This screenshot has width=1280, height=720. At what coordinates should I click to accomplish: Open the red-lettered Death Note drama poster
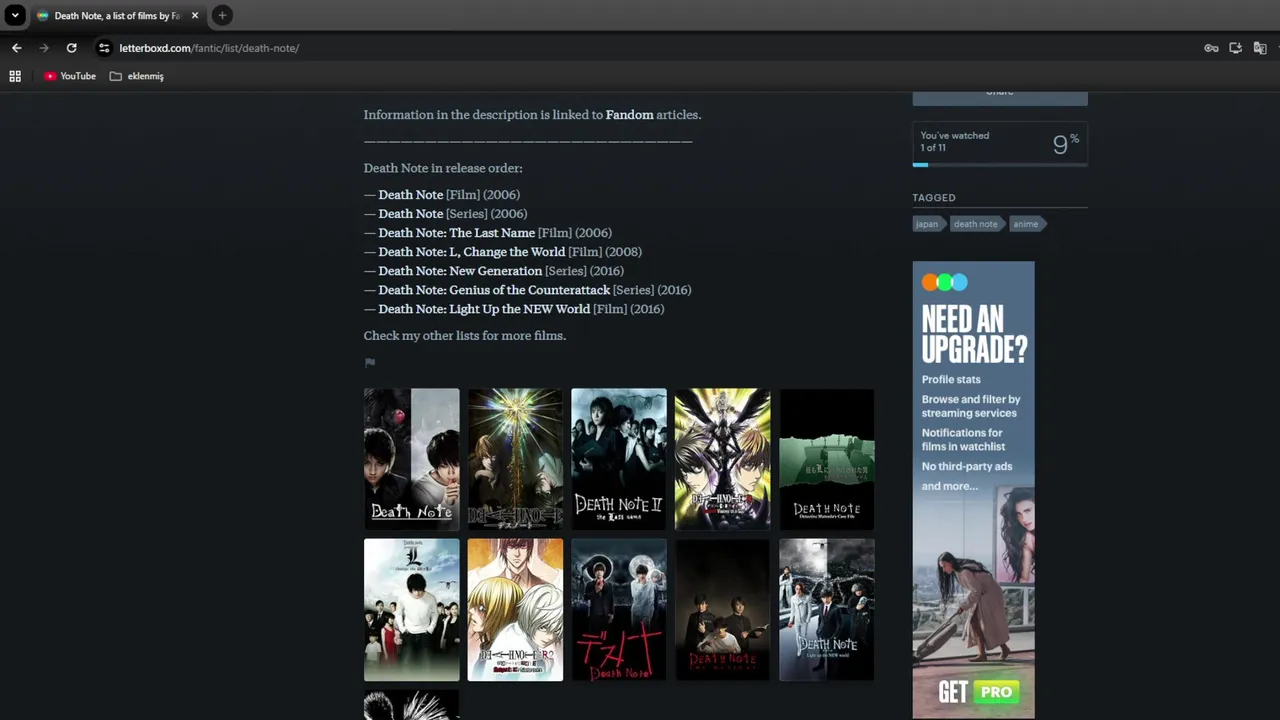pos(619,610)
